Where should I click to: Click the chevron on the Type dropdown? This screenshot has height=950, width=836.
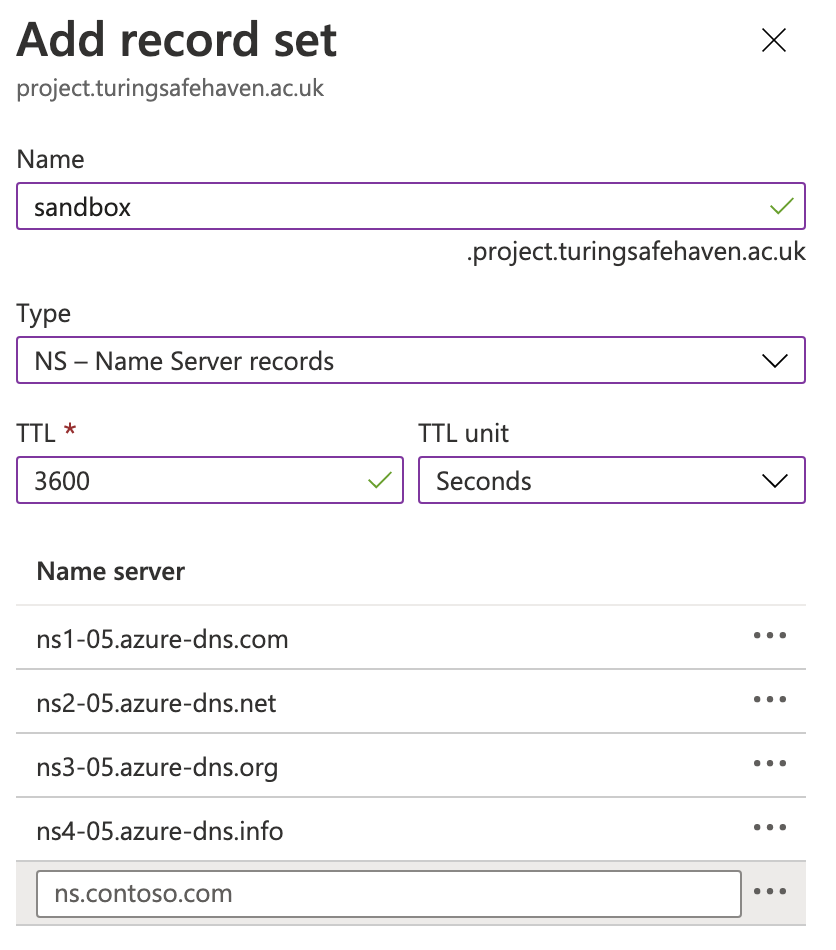[775, 361]
